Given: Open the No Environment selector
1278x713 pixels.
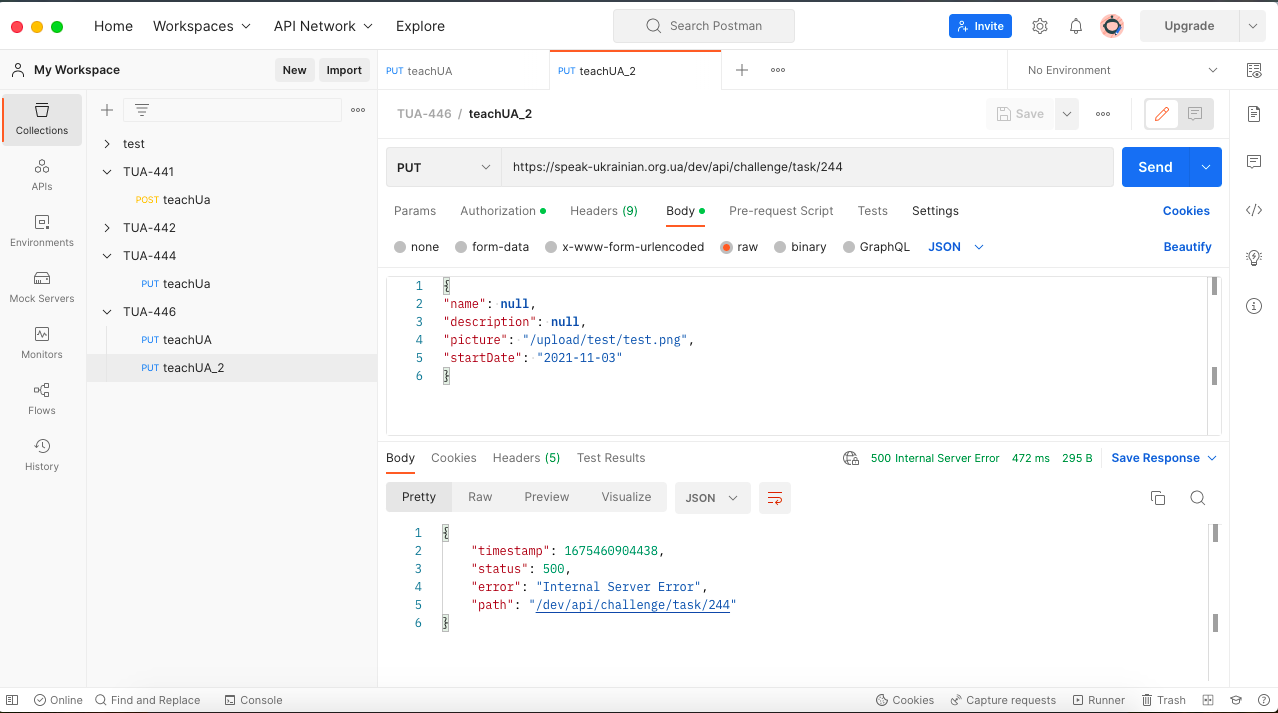Looking at the screenshot, I should coord(1123,70).
